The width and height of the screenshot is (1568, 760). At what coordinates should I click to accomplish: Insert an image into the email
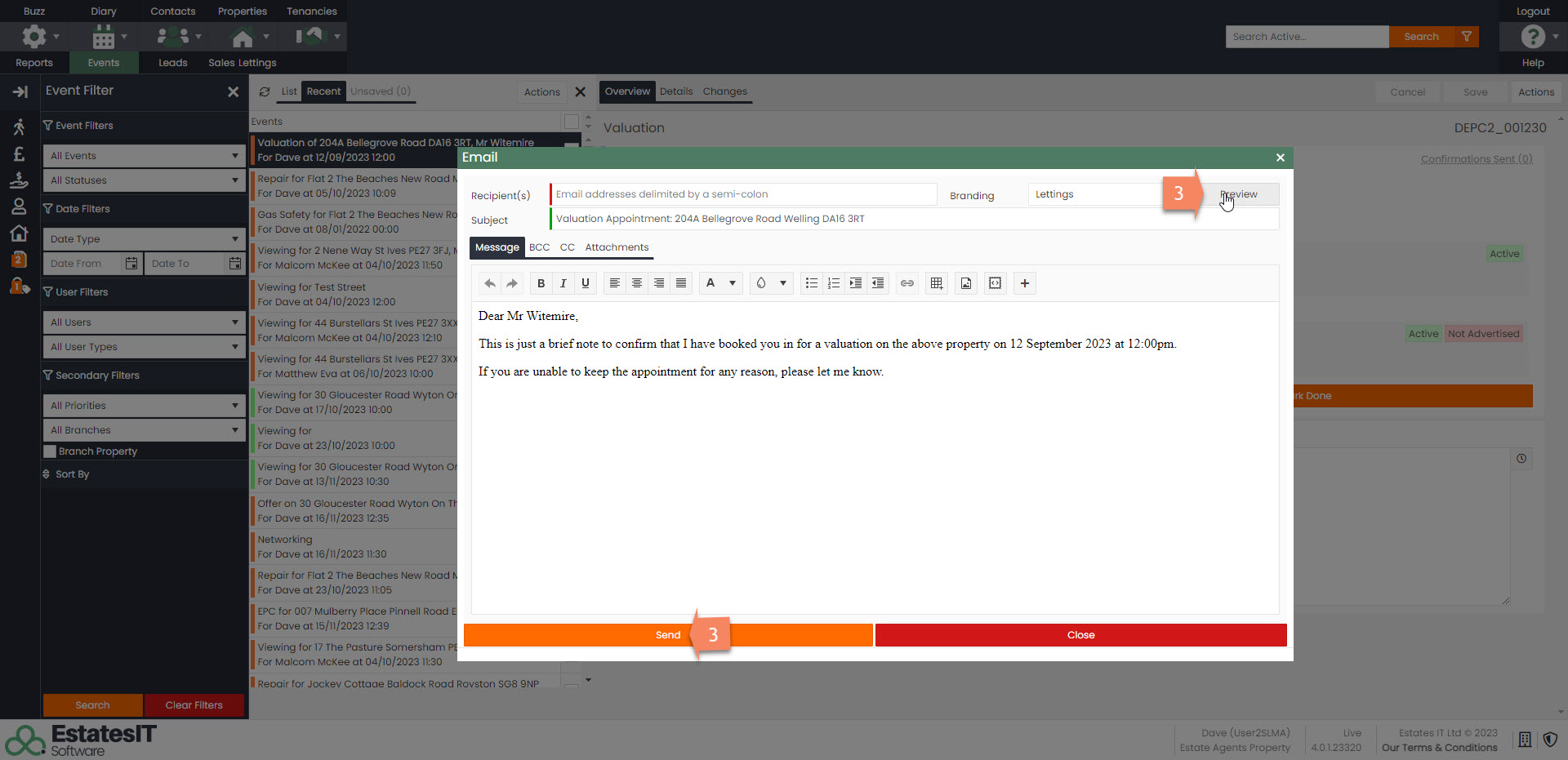[965, 283]
